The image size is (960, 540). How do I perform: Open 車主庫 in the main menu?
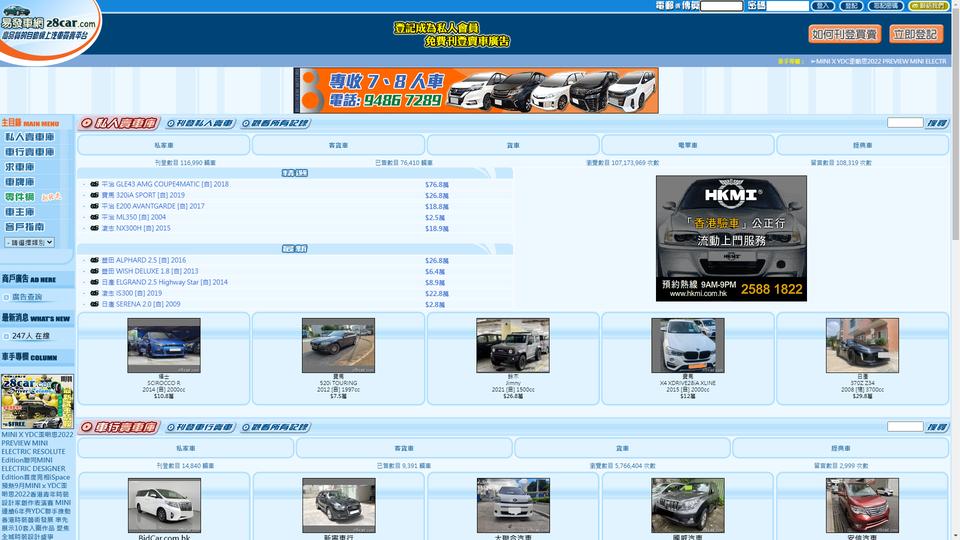click(x=20, y=212)
